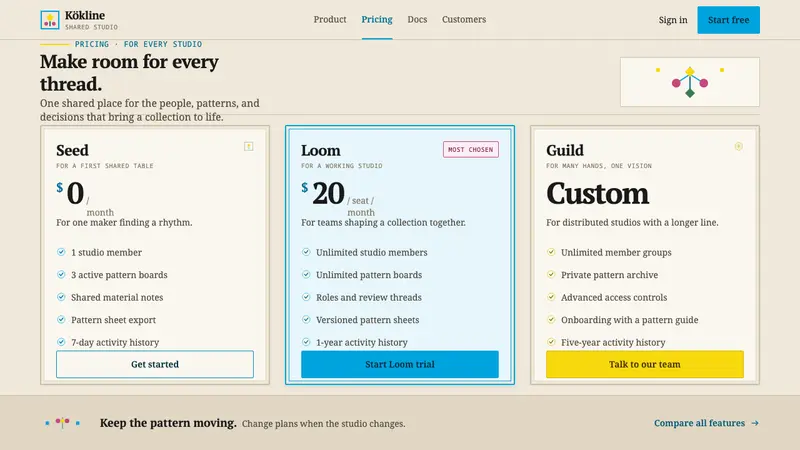
Task: Click the Talk to our team button
Action: click(644, 364)
